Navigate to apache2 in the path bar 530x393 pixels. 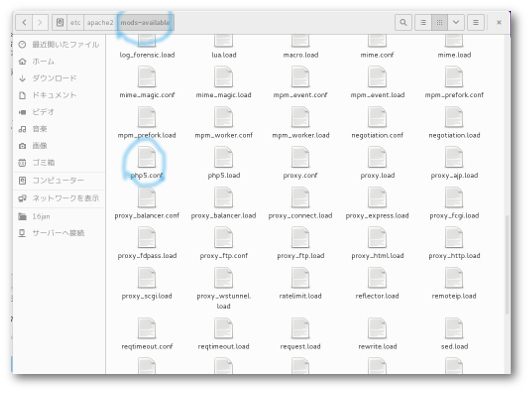100,23
